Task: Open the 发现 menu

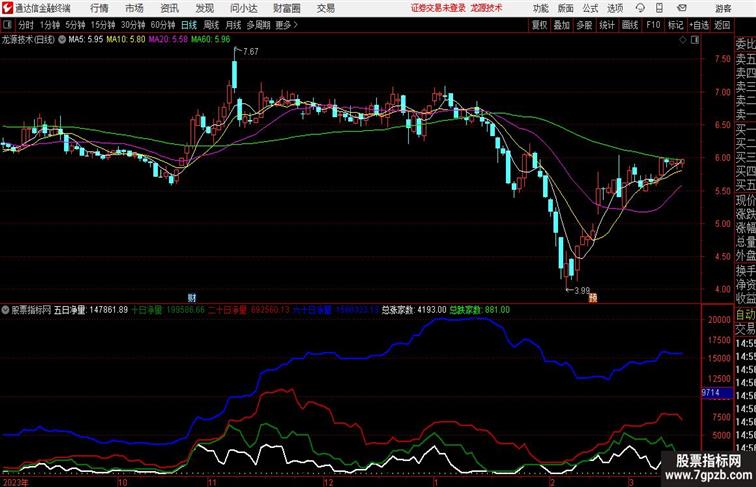Action: pos(204,8)
